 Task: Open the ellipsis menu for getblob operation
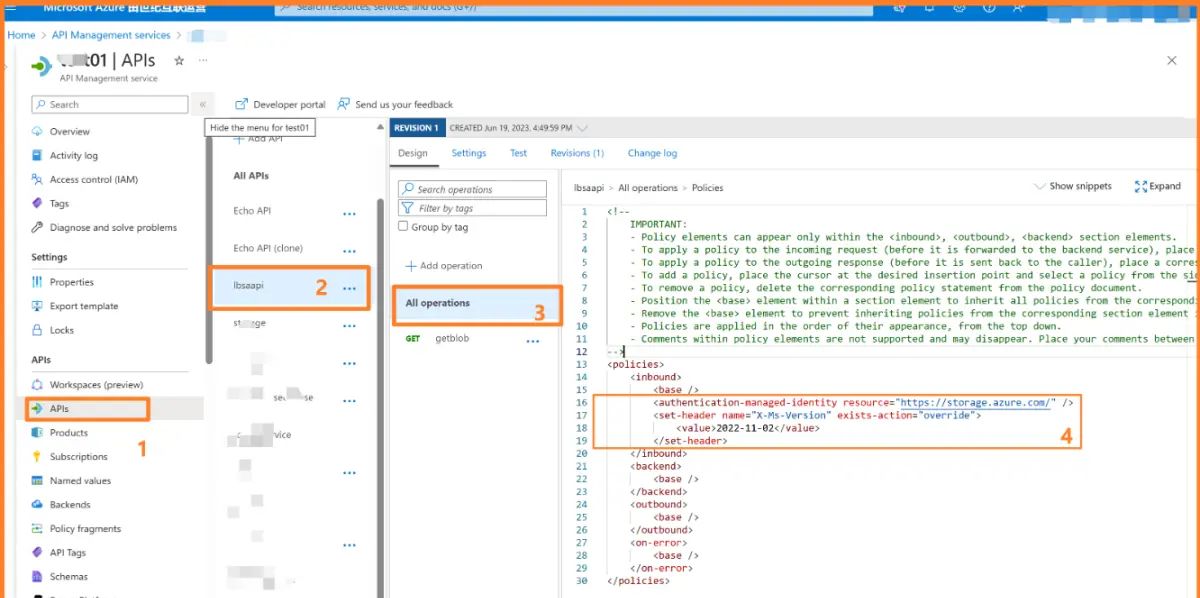[x=533, y=340]
